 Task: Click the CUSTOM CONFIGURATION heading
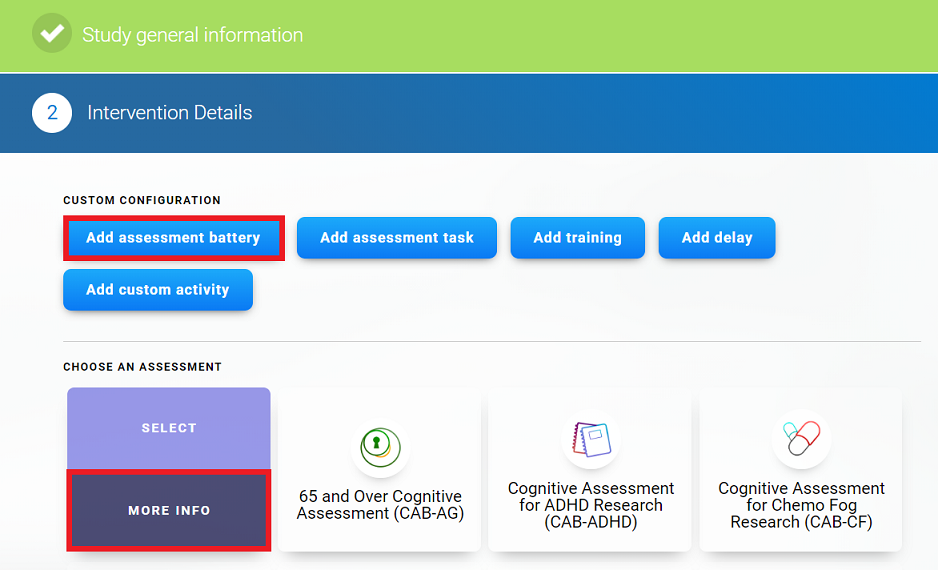pyautogui.click(x=142, y=201)
